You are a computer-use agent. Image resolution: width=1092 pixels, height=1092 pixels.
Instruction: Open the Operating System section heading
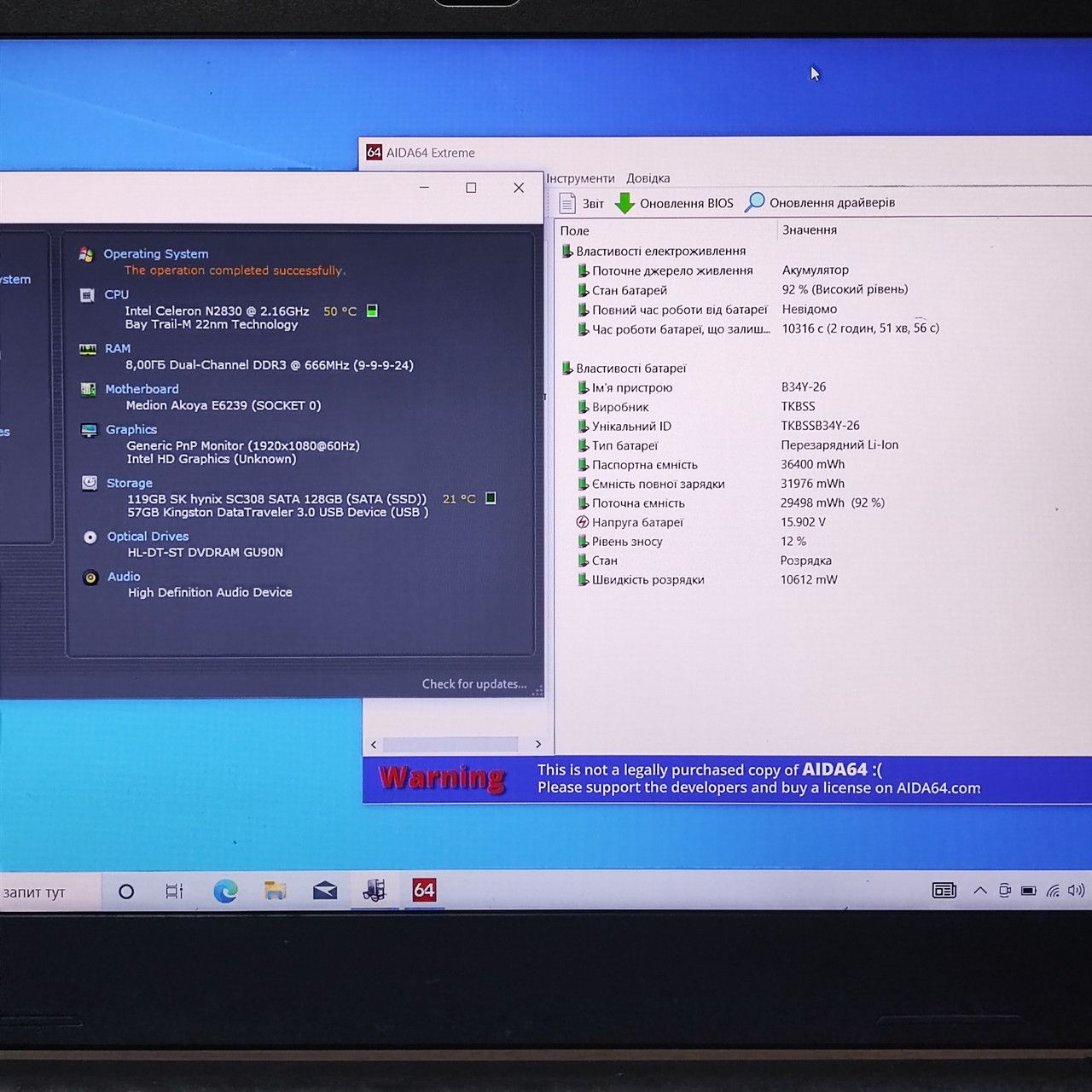pyautogui.click(x=156, y=254)
